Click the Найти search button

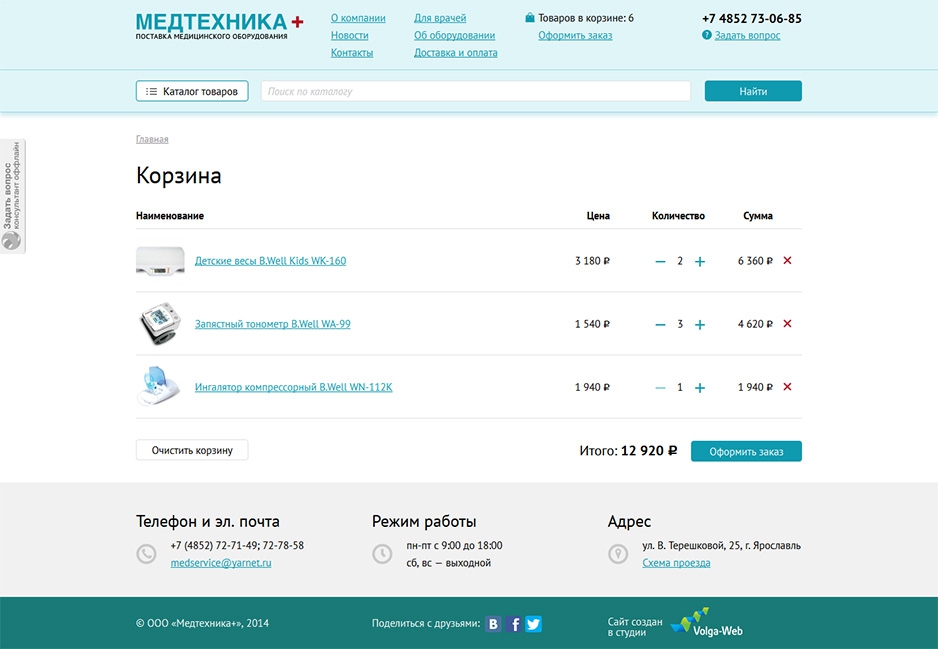click(753, 91)
